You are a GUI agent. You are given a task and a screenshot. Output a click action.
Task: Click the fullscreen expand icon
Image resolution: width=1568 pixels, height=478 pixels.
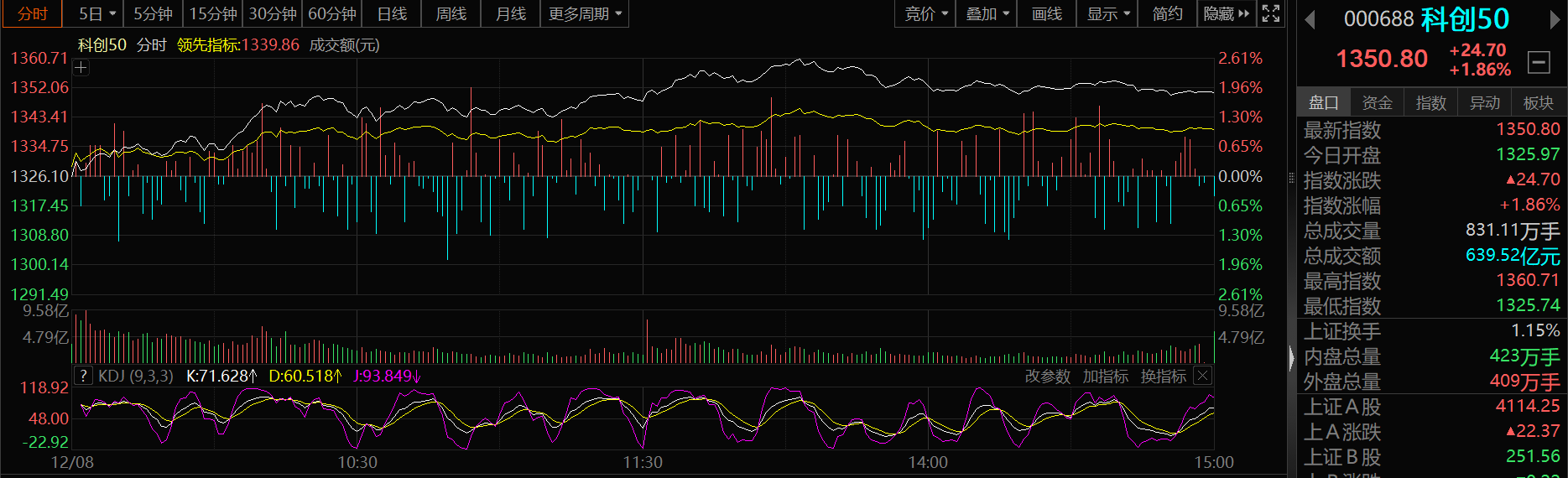1271,13
